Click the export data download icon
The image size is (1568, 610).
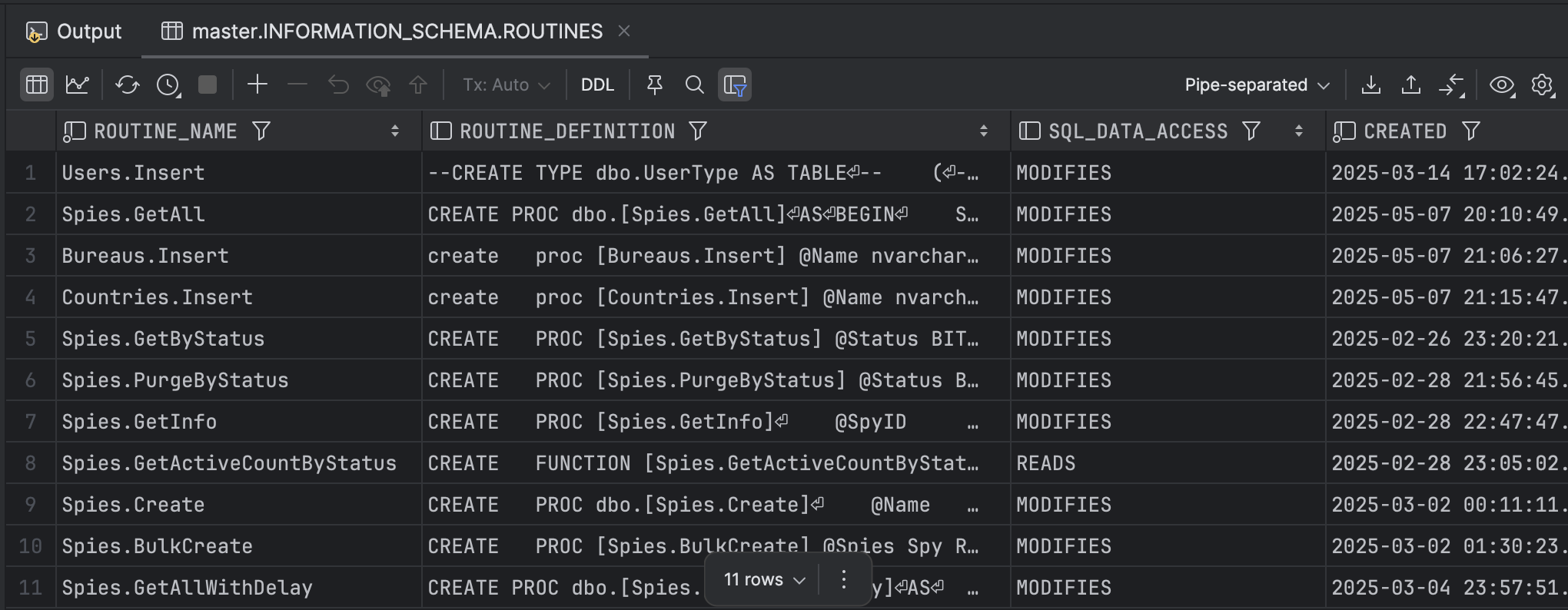[x=1370, y=85]
